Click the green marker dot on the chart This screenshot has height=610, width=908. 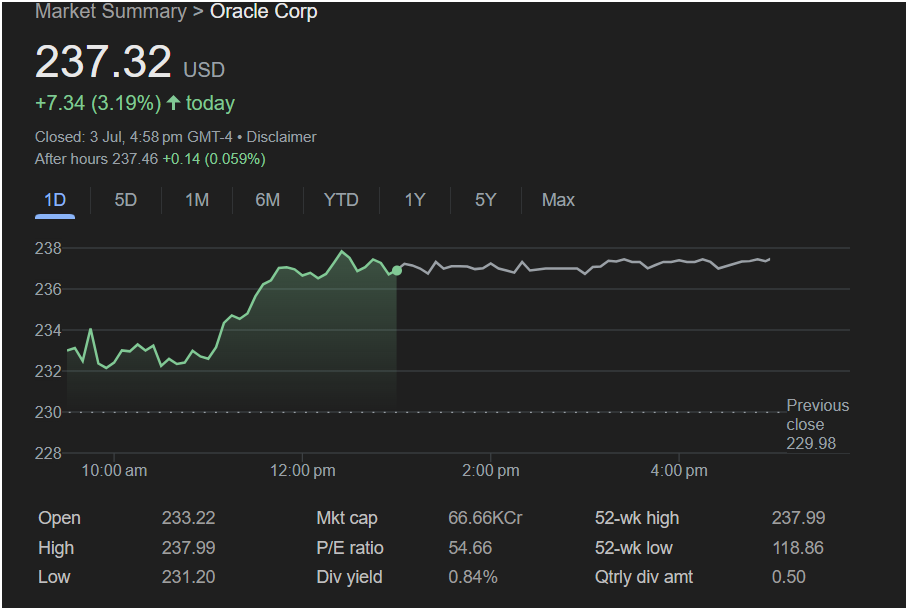[x=397, y=271]
